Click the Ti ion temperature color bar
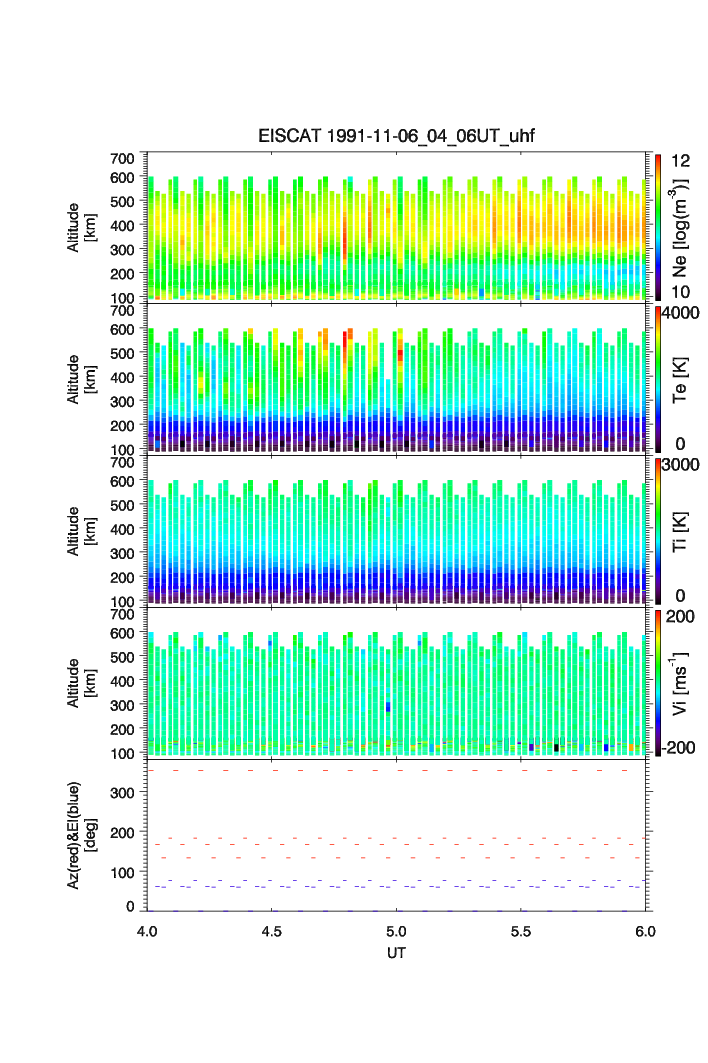 click(658, 530)
